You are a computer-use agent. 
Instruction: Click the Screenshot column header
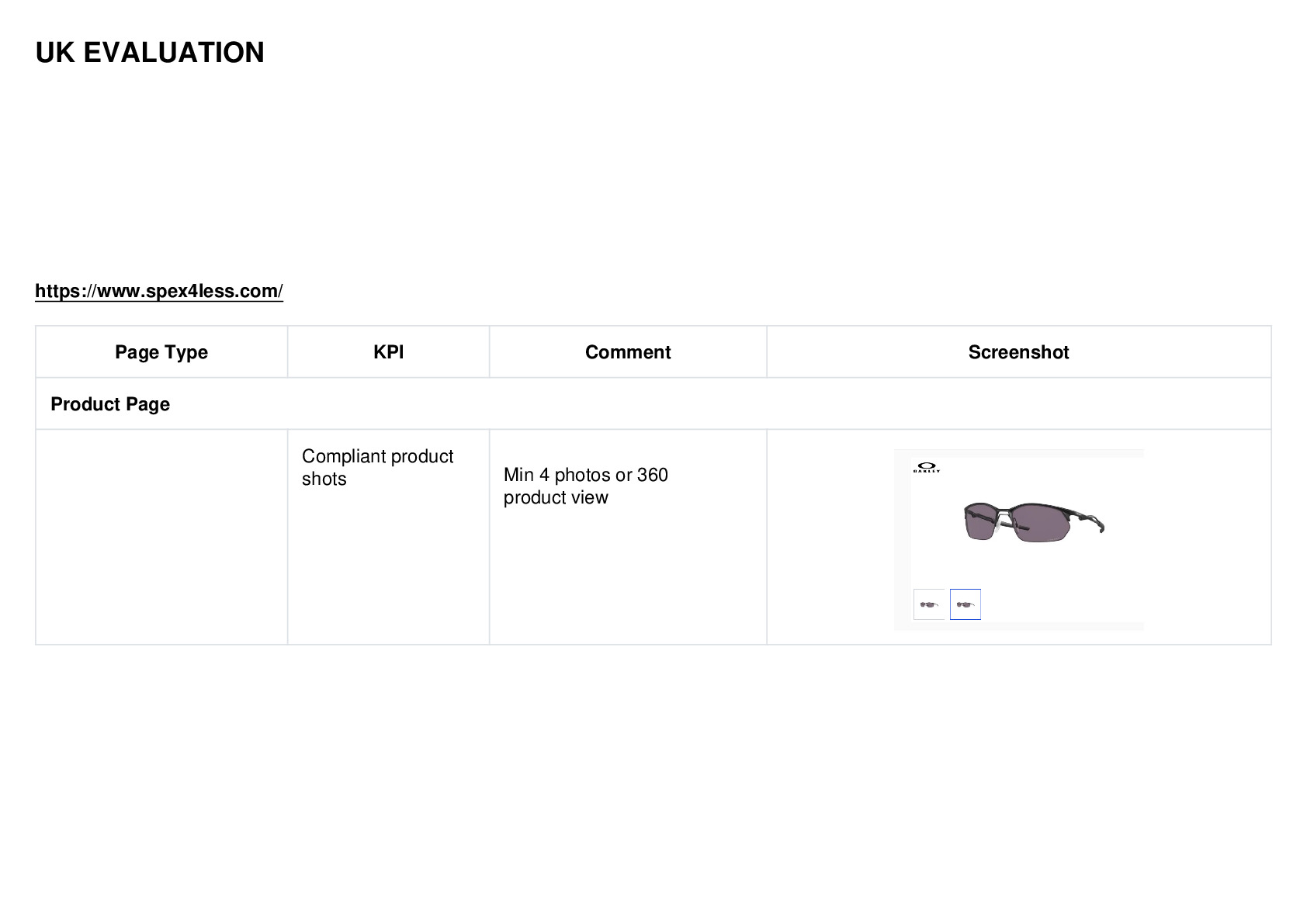pyautogui.click(x=1019, y=352)
